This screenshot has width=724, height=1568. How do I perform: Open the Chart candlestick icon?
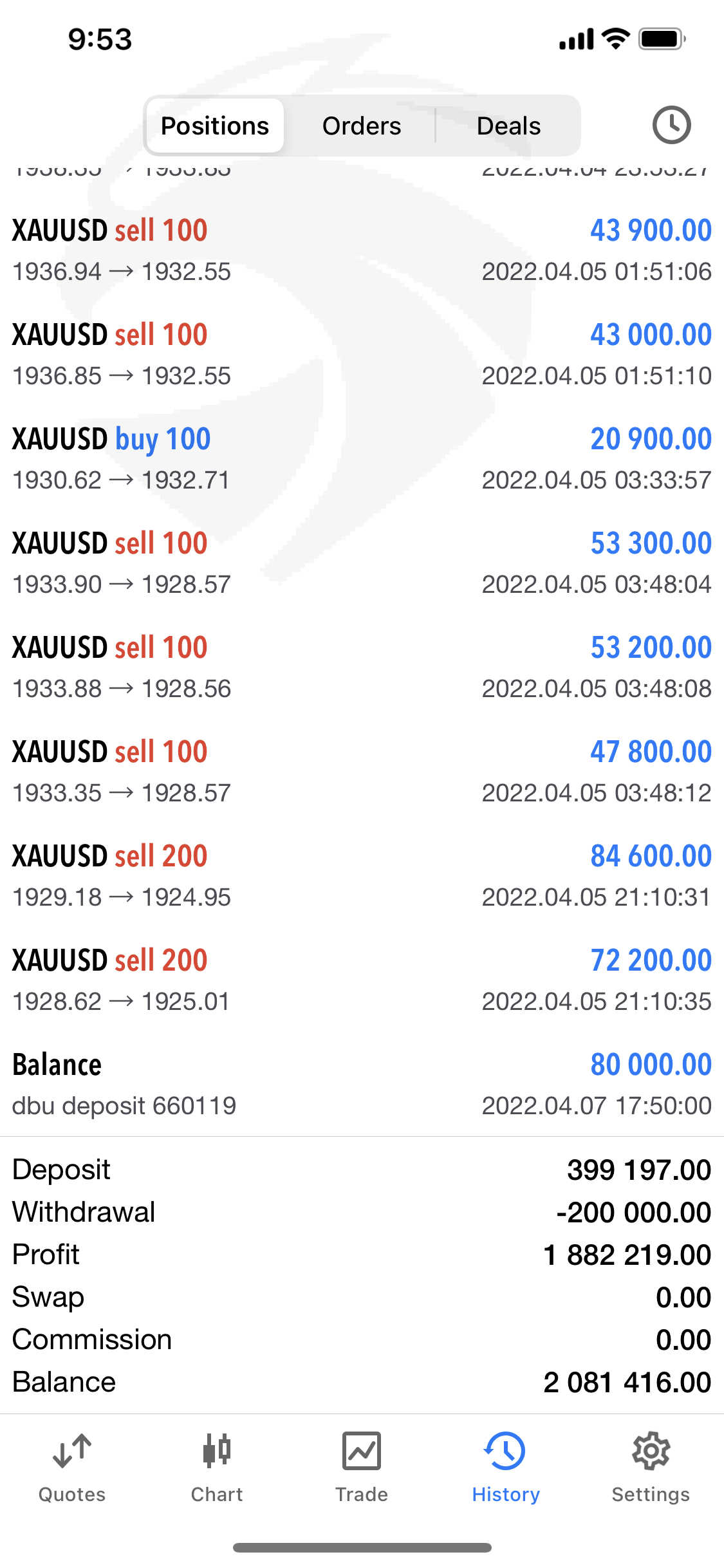coord(217,1451)
